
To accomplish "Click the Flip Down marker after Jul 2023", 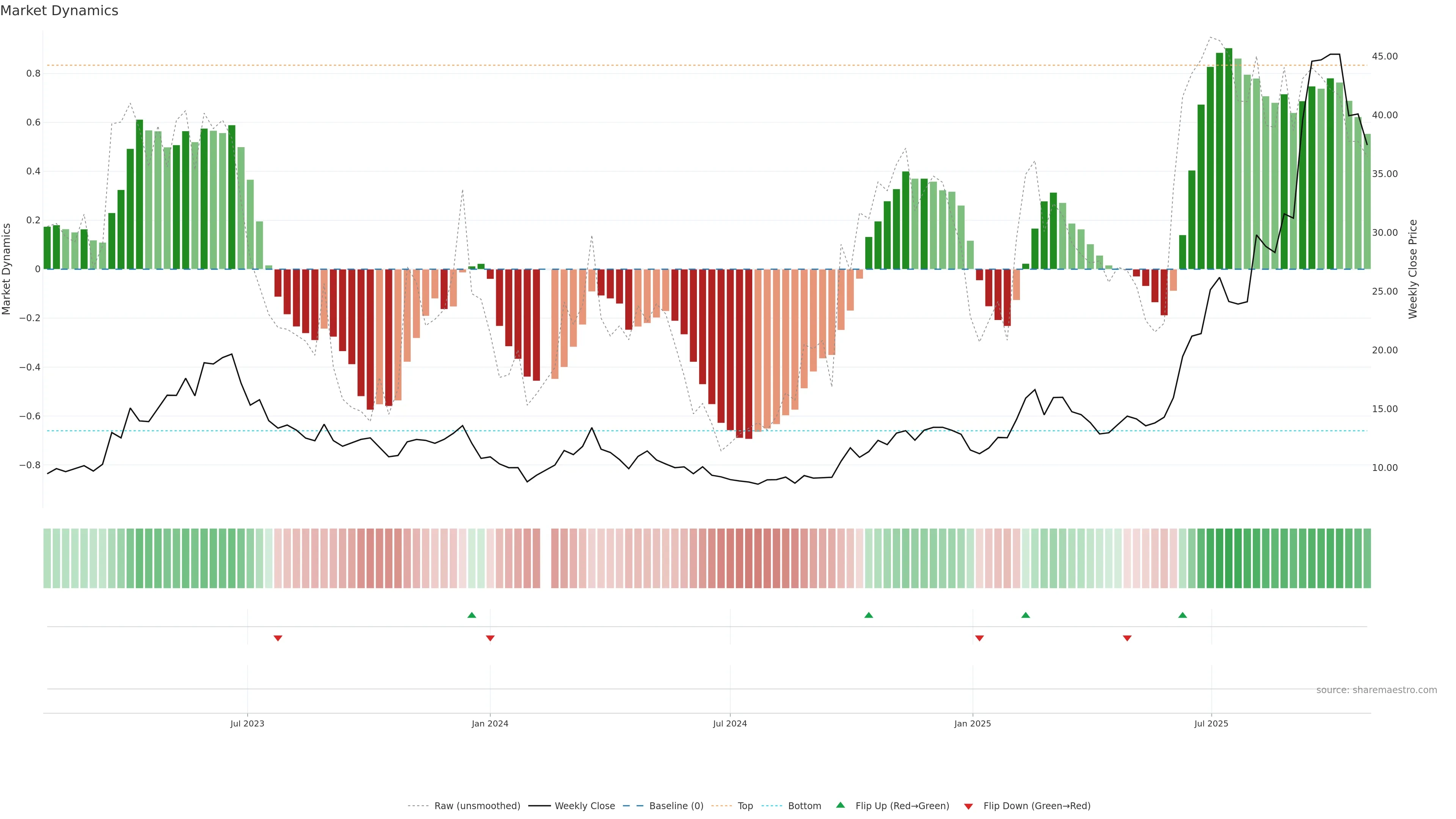I will pyautogui.click(x=278, y=638).
